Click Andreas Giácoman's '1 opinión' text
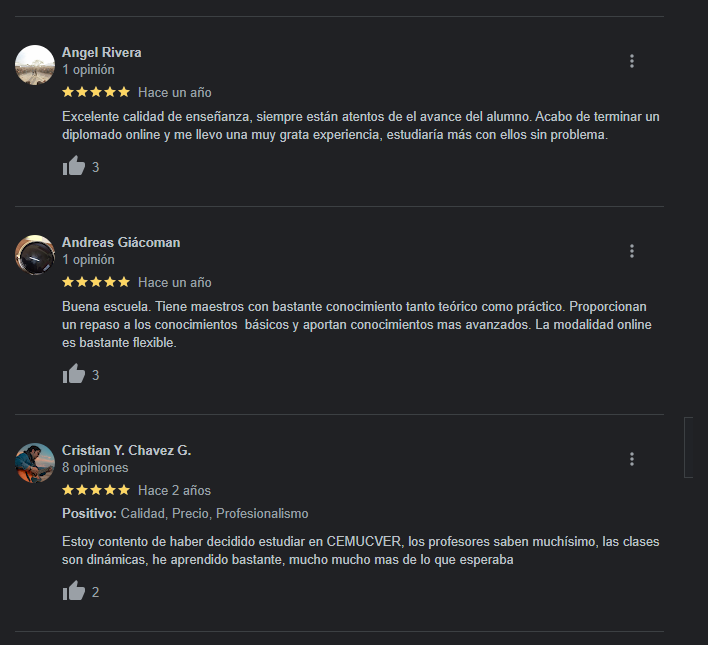Image resolution: width=708 pixels, height=645 pixels. tap(88, 260)
